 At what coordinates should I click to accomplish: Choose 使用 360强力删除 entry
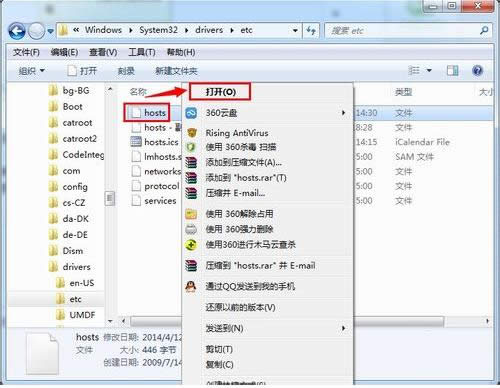(268, 229)
